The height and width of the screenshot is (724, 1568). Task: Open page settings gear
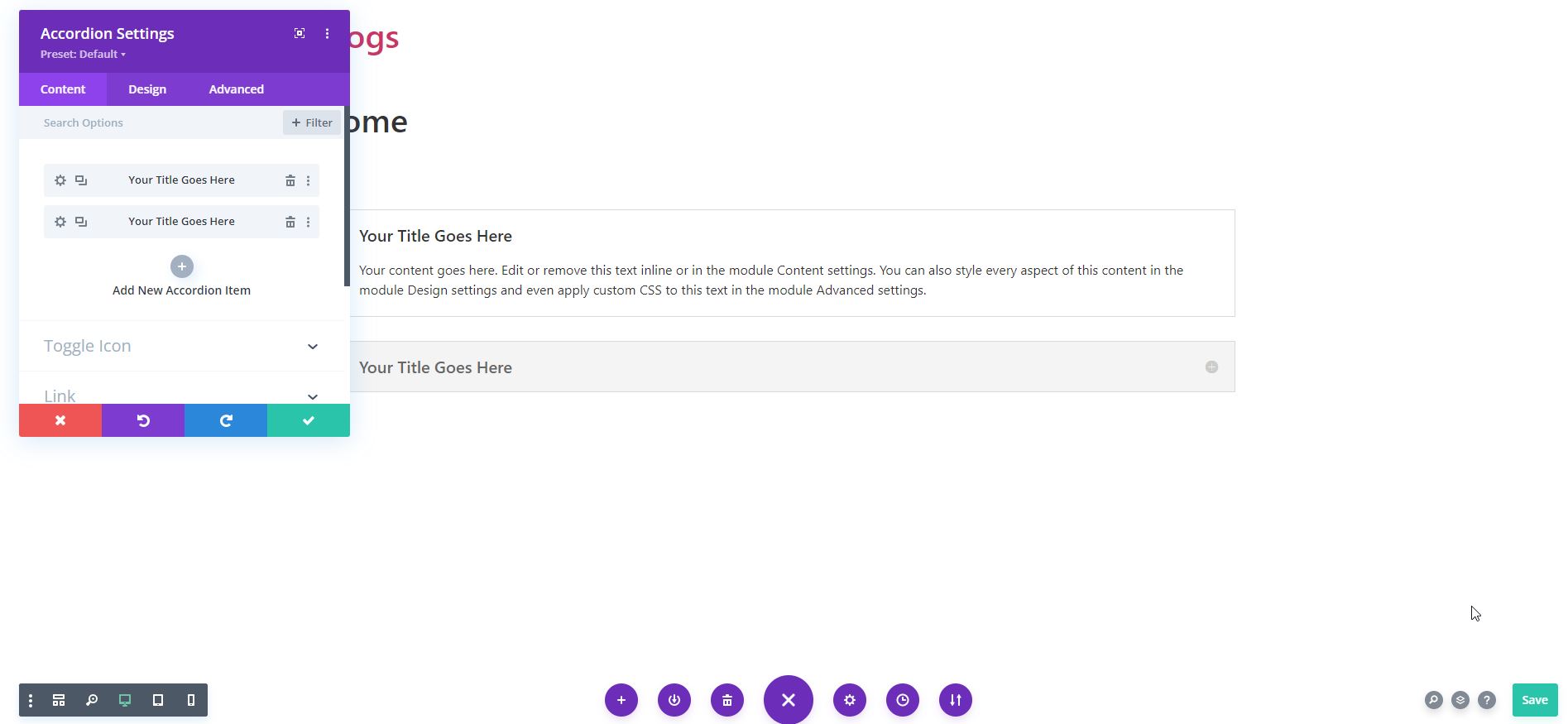tap(850, 700)
